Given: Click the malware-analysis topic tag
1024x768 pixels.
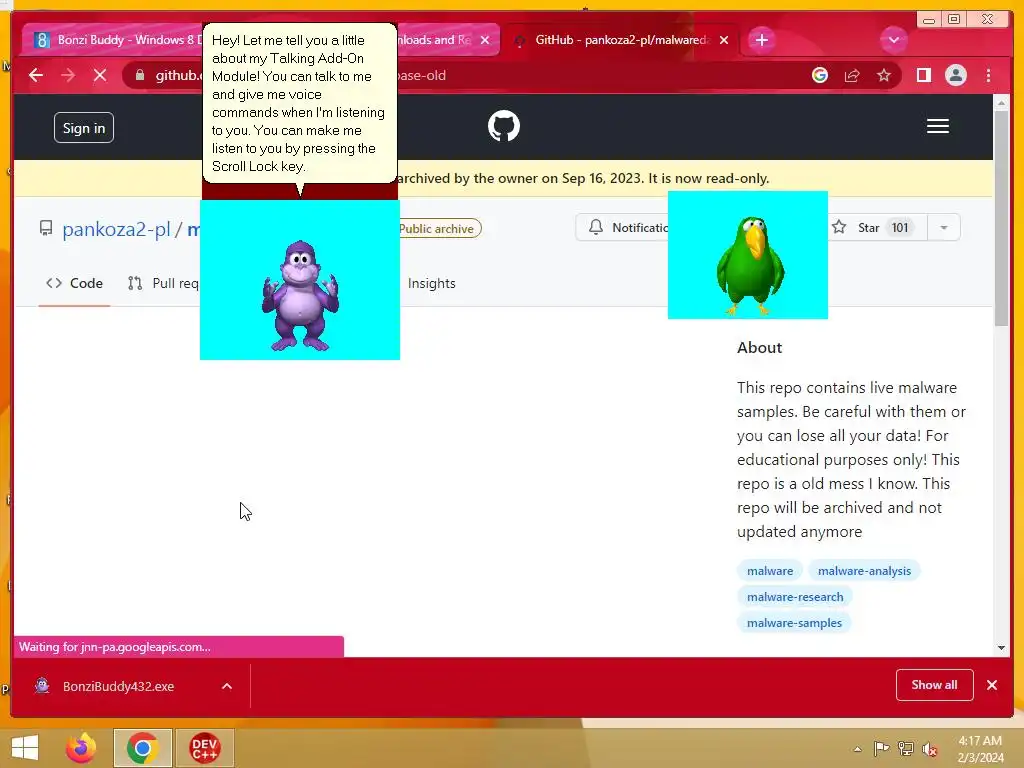Looking at the screenshot, I should pos(864,571).
